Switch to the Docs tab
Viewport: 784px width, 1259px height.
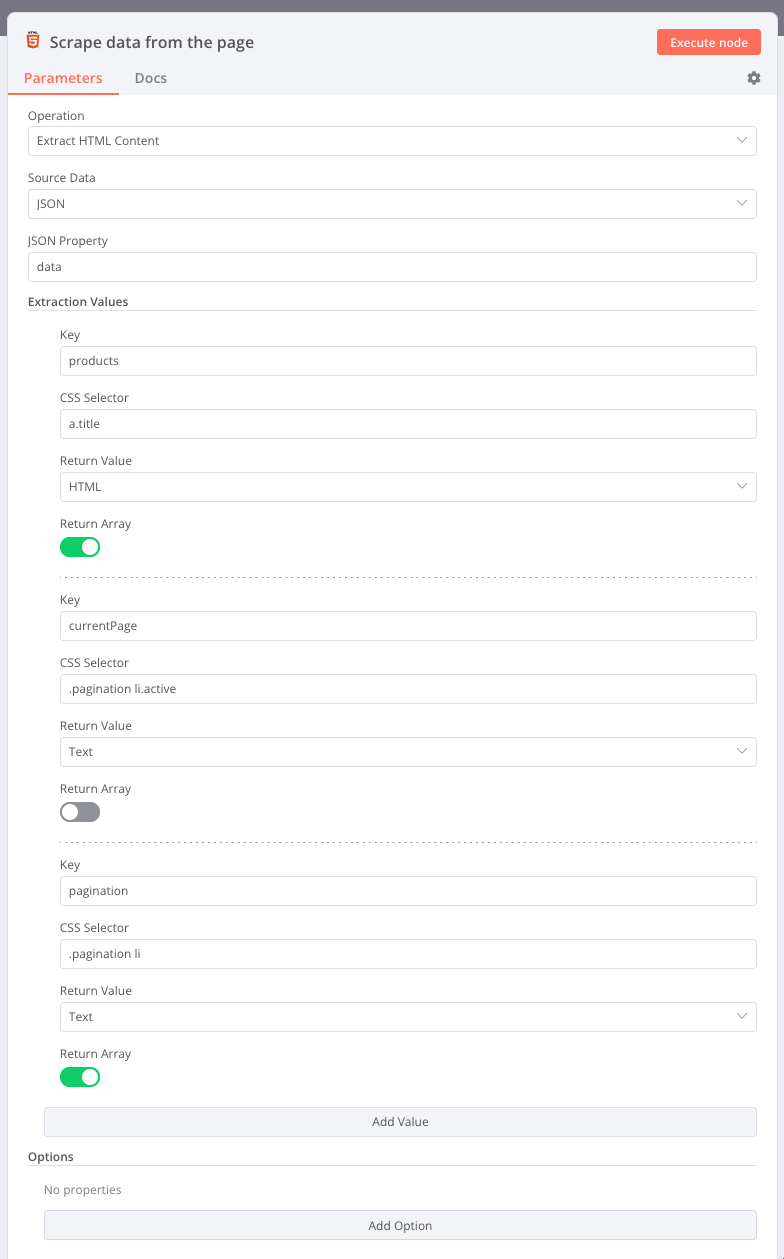(150, 77)
